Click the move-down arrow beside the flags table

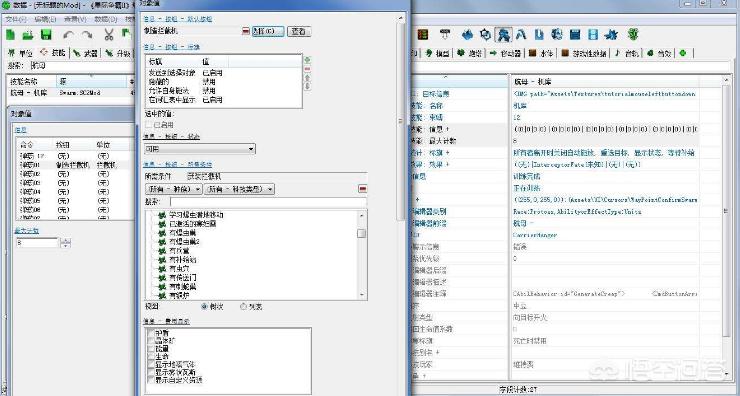(x=307, y=86)
